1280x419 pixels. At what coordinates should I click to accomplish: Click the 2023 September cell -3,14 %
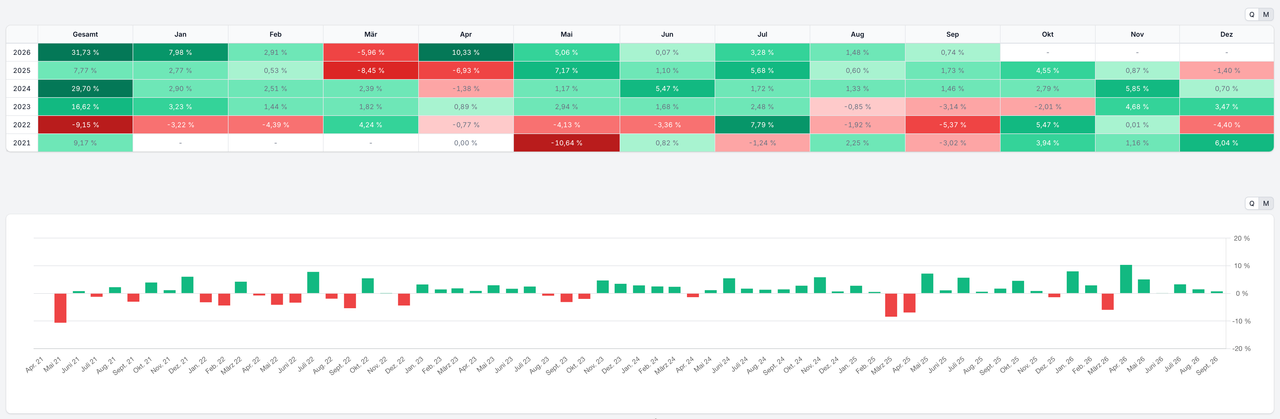pos(952,106)
